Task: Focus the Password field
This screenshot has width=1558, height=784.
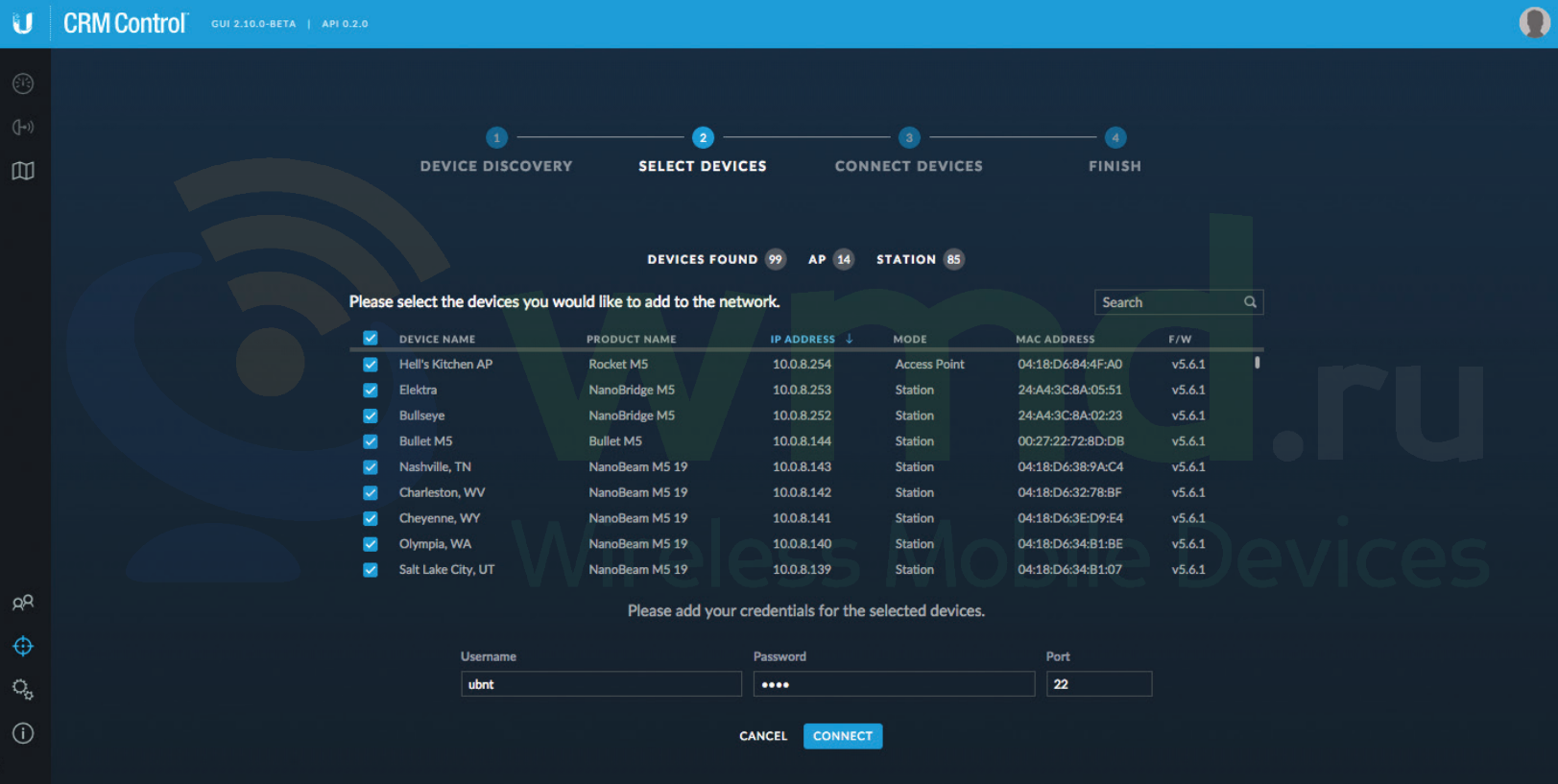Action: click(x=894, y=684)
